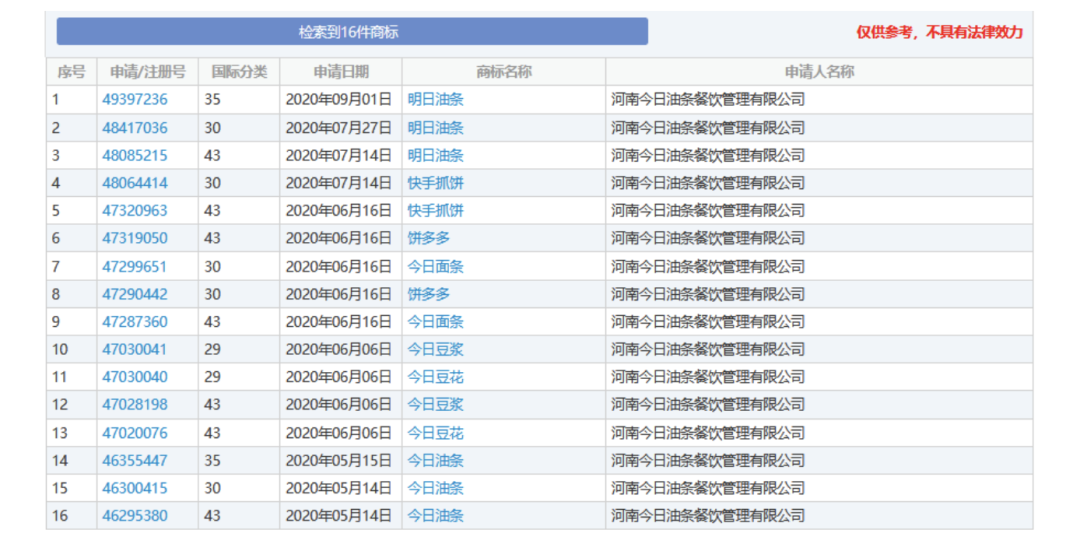
Task: Select the 申请人名称 column header
Action: coord(819,72)
